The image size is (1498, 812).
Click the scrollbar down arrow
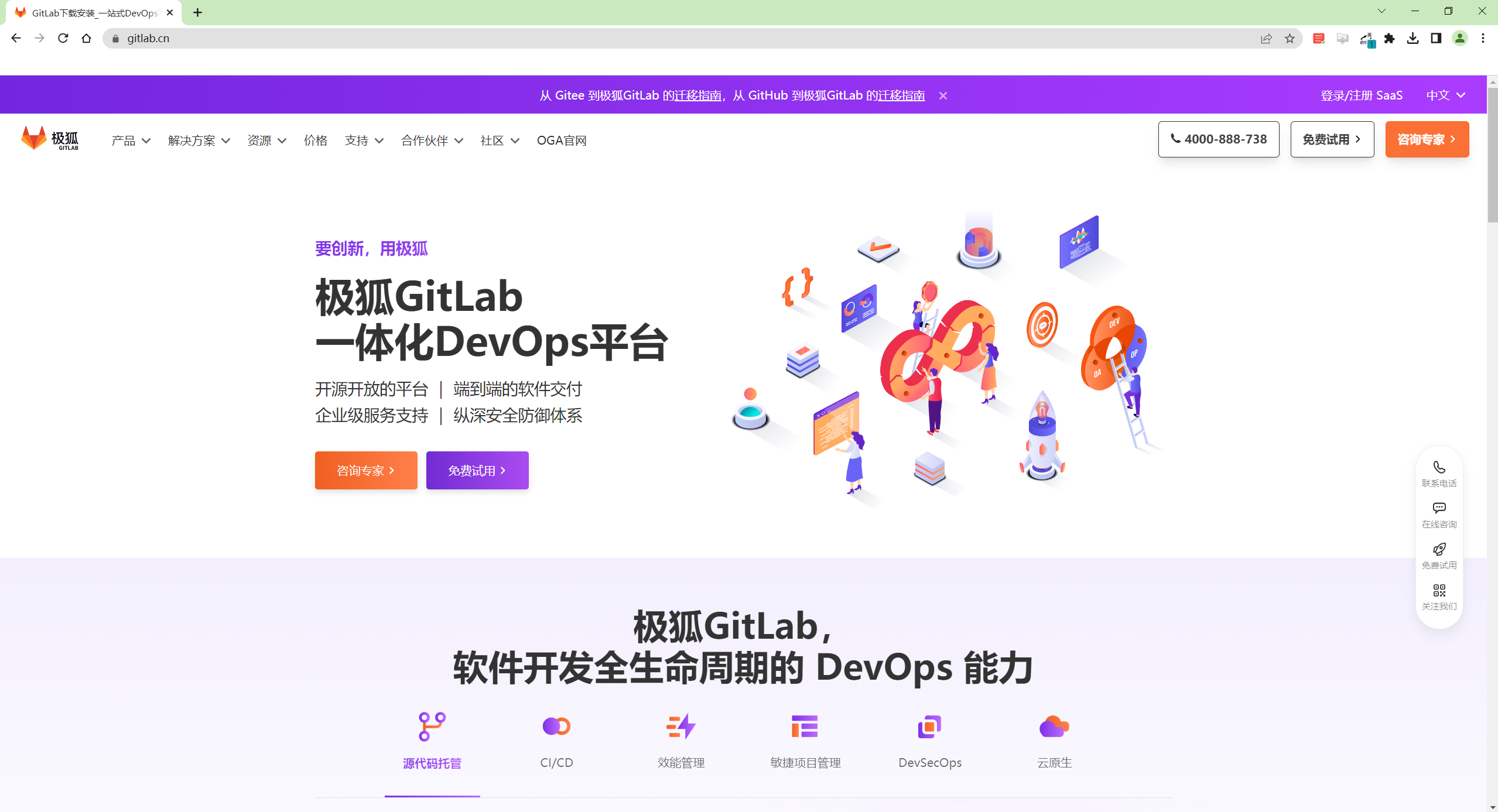(1492, 807)
